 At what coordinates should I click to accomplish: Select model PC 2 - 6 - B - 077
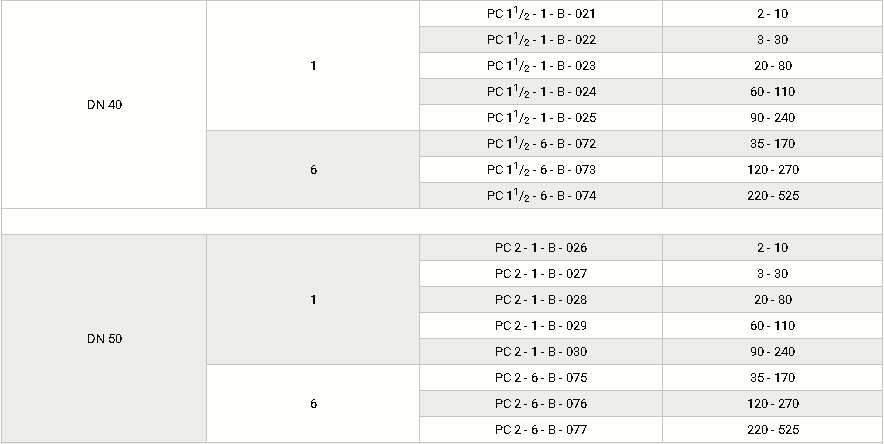click(541, 429)
